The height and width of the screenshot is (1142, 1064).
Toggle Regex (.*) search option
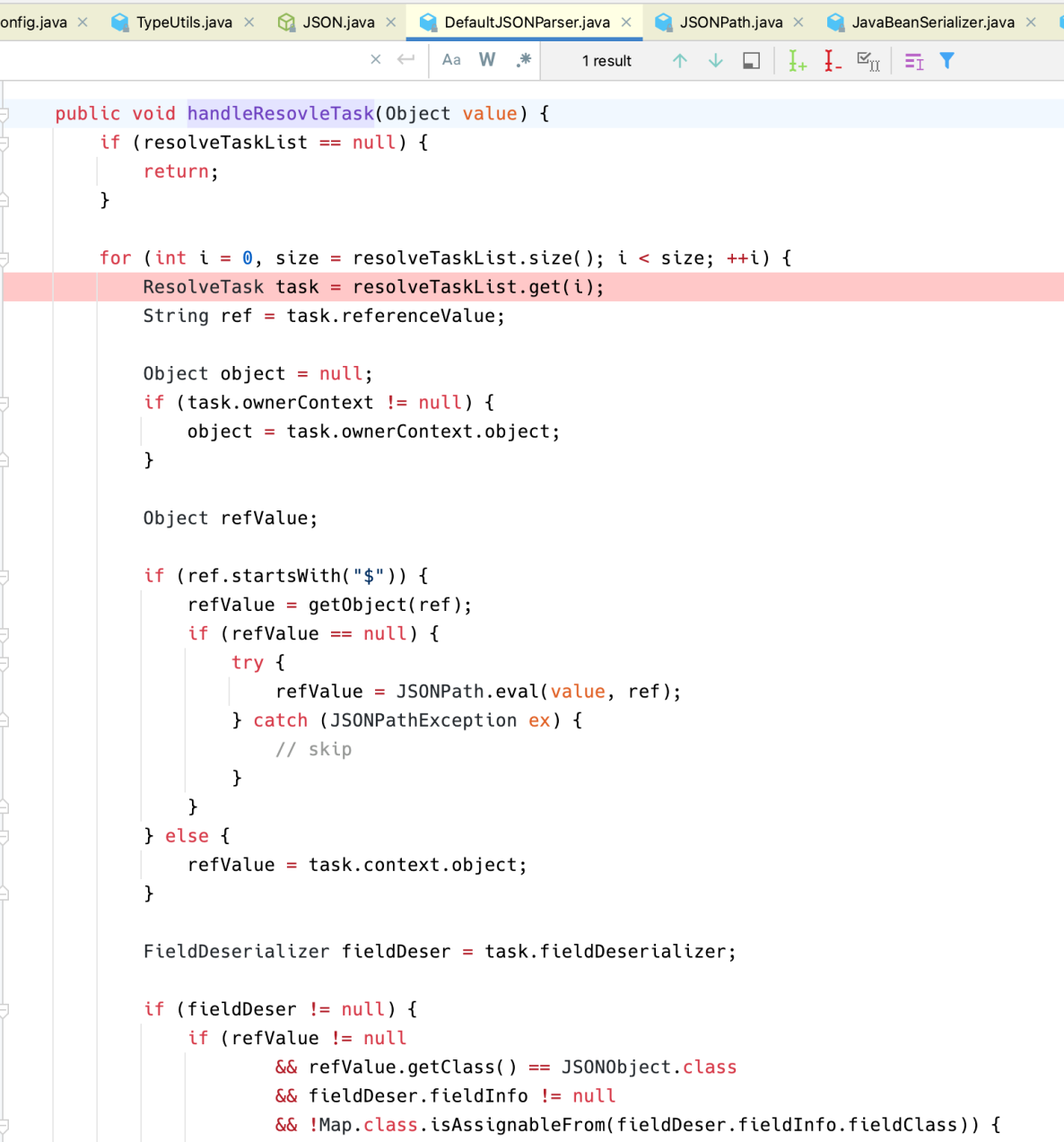(x=524, y=60)
